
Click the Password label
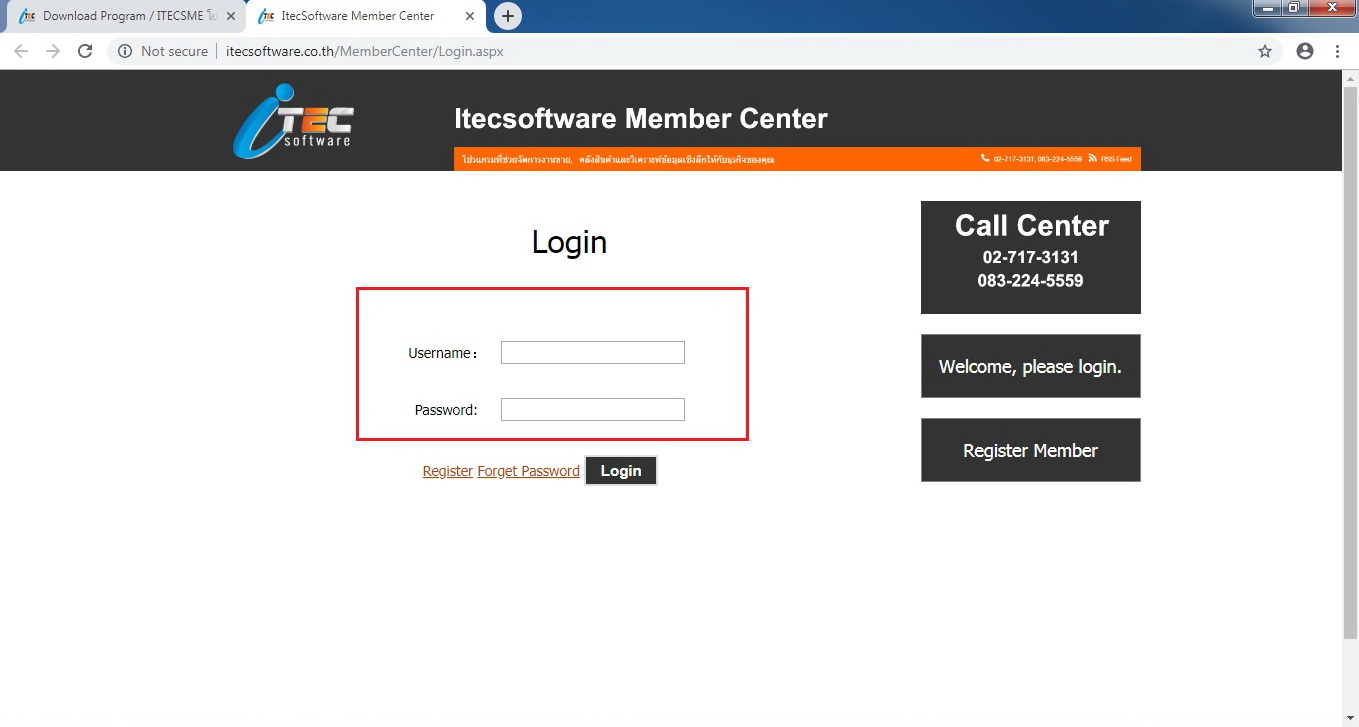click(x=446, y=410)
